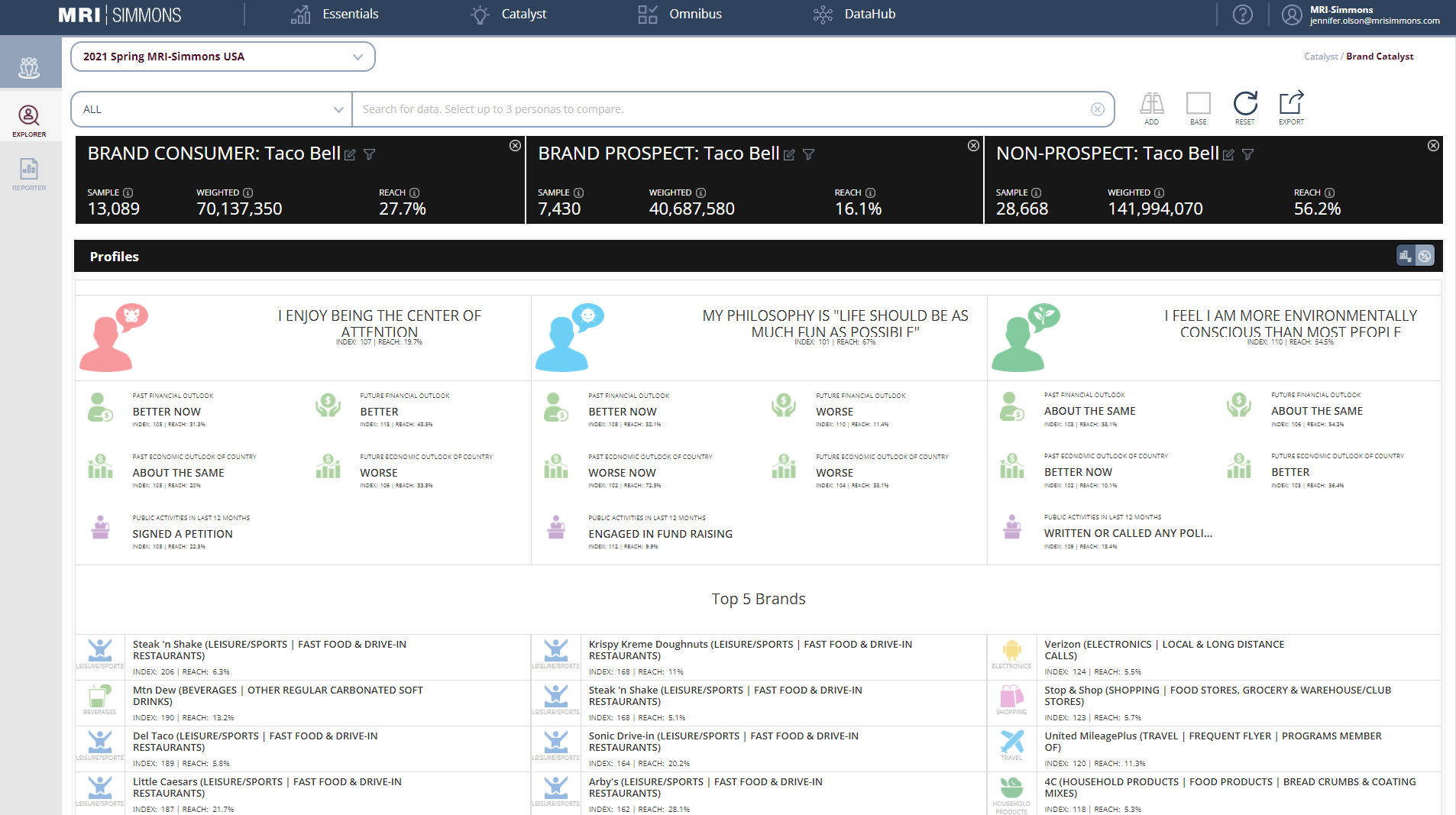Clear the search field with the X icon
The image size is (1456, 815).
(x=1098, y=109)
